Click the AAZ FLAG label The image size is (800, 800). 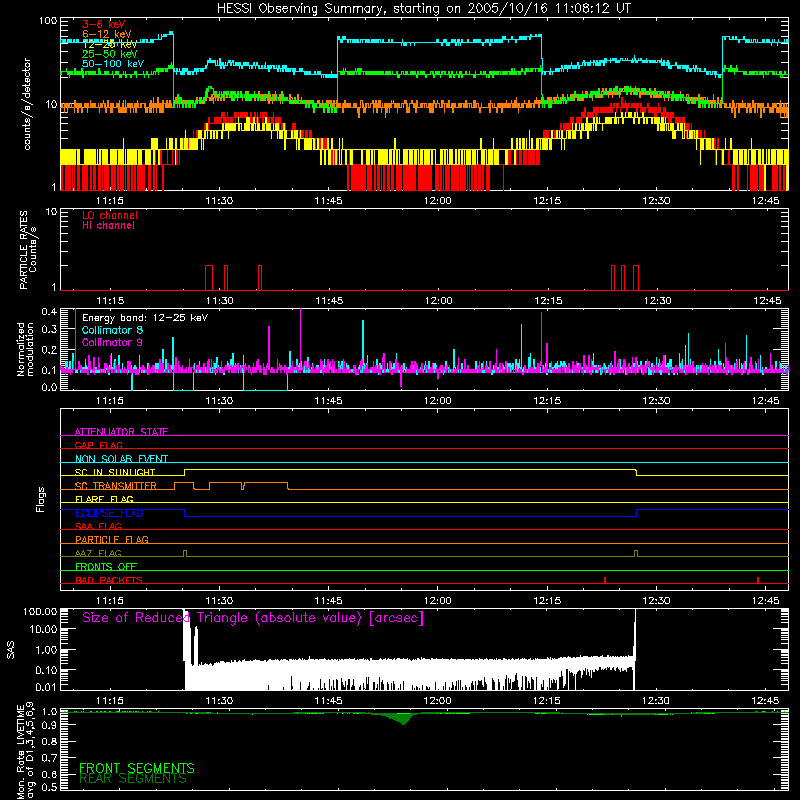point(98,553)
